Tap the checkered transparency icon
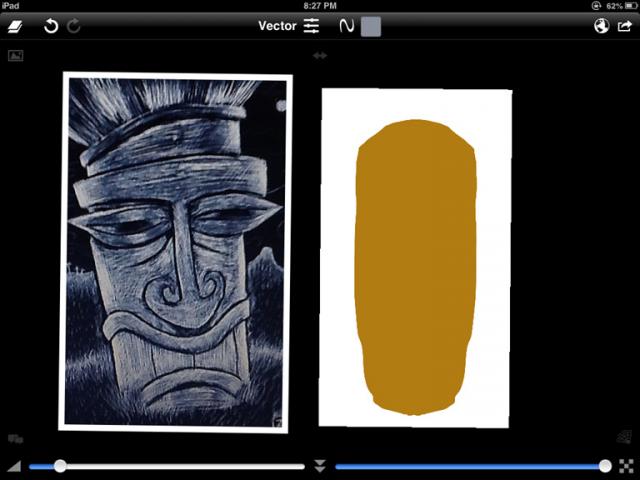640x480 pixels. point(626,466)
